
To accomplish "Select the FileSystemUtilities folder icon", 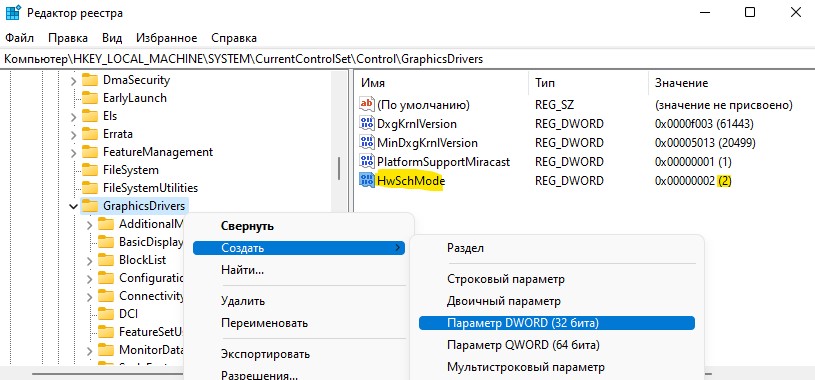I will click(90, 188).
